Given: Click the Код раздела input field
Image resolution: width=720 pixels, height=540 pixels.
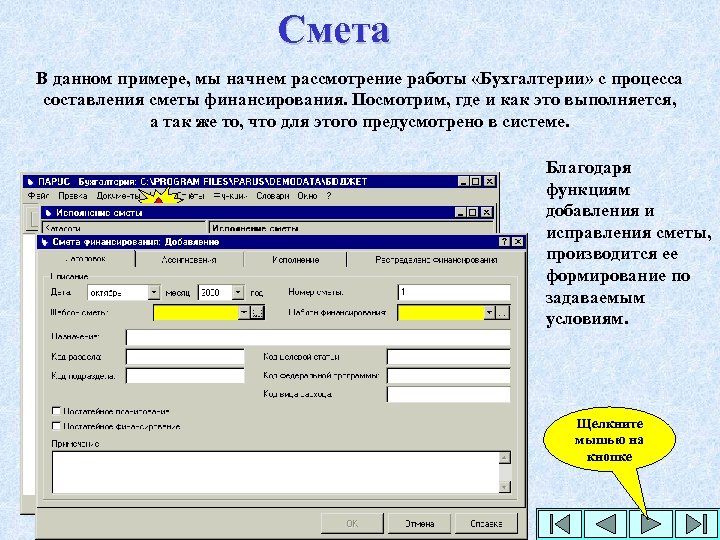Looking at the screenshot, I should [x=185, y=357].
